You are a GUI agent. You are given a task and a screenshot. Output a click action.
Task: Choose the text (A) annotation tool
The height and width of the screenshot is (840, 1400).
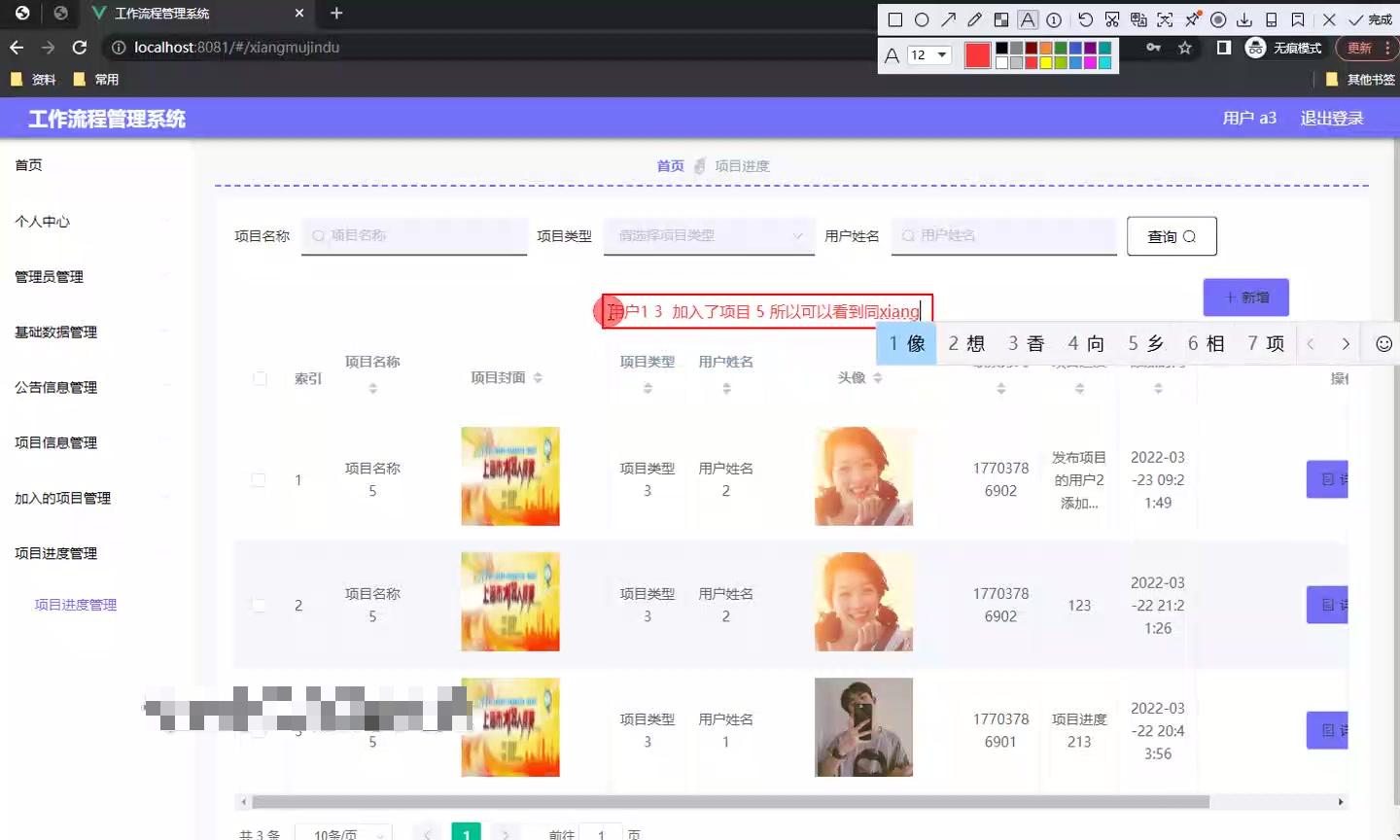coord(1029,17)
